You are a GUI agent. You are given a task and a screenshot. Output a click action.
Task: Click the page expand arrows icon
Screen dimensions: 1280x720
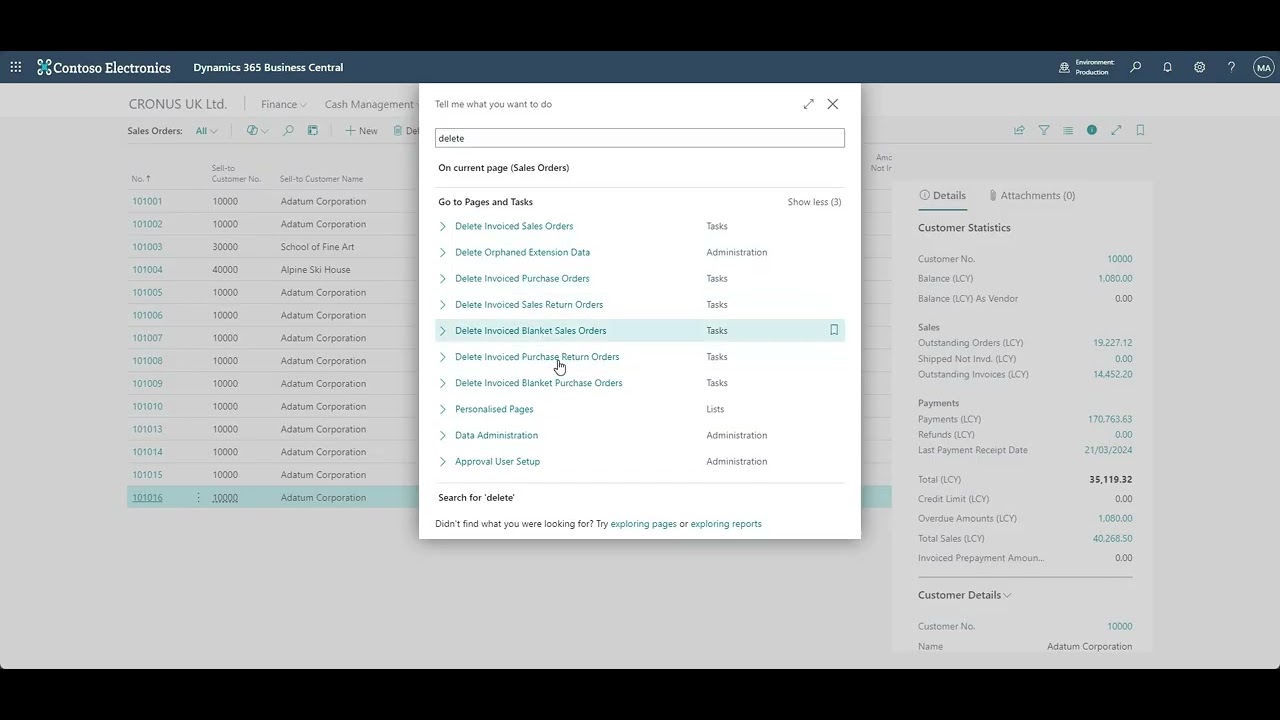click(1116, 130)
